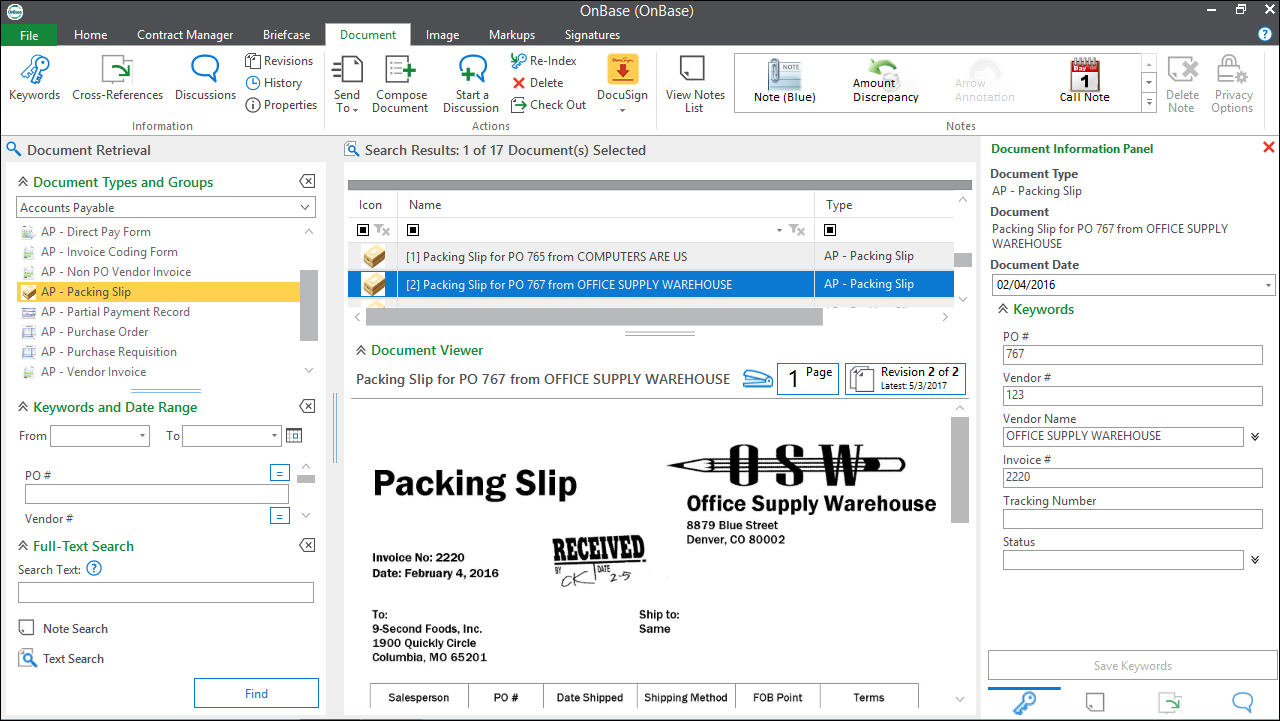Click Note Search

point(63,629)
